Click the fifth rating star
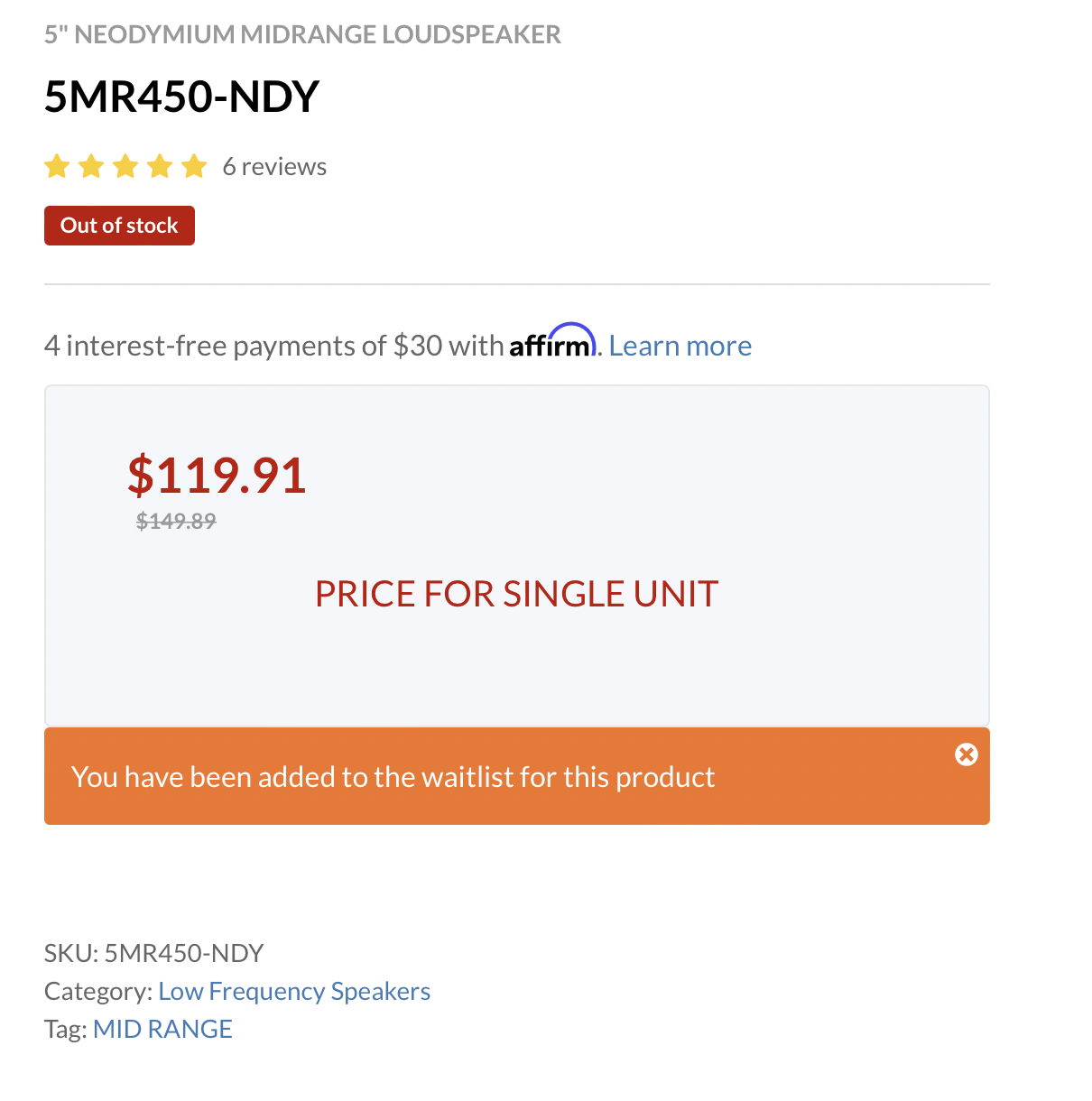This screenshot has height=1101, width=1092. point(194,166)
